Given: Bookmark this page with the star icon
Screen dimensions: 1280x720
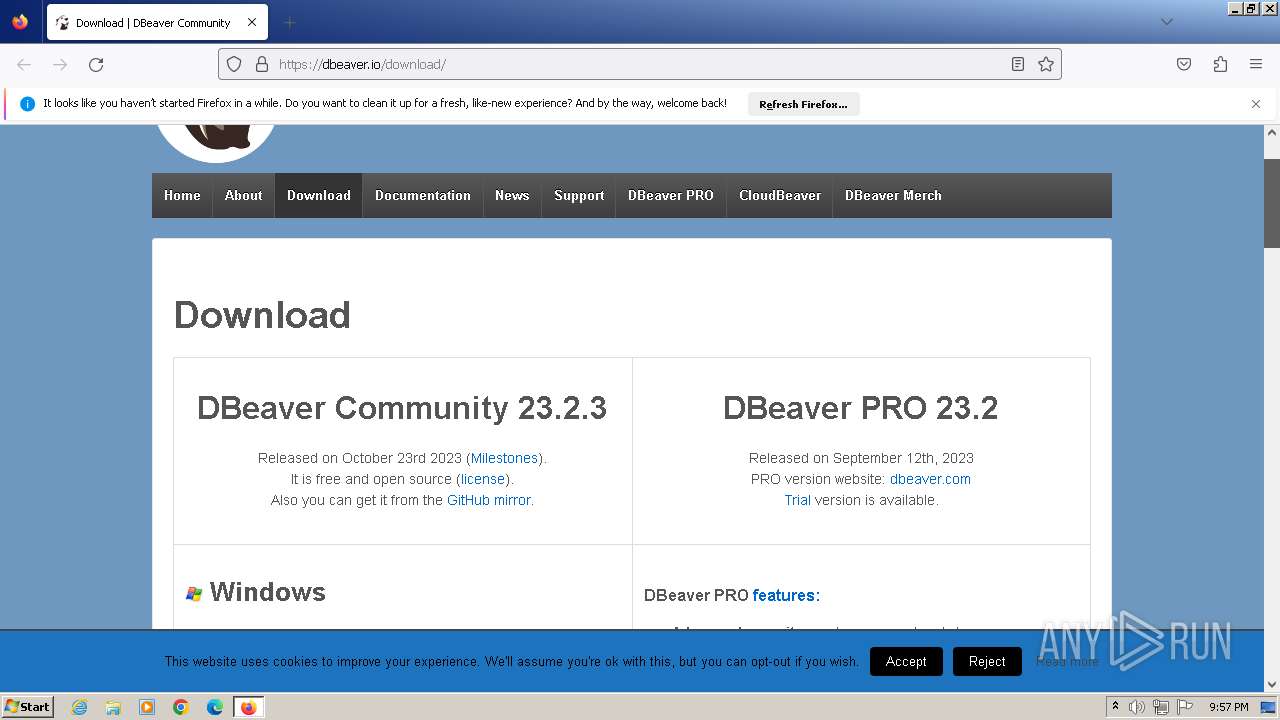Looking at the screenshot, I should [x=1046, y=64].
